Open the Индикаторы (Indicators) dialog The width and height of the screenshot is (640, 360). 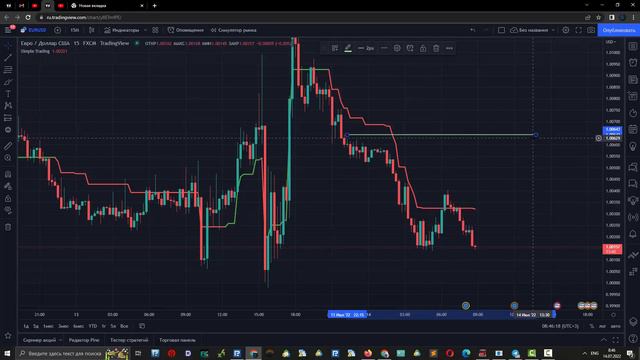pos(122,30)
